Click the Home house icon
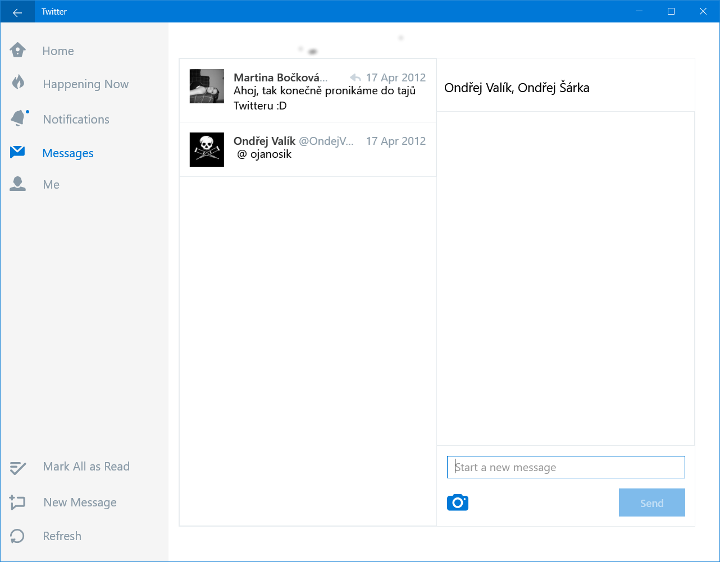The width and height of the screenshot is (720, 562). coord(17,51)
